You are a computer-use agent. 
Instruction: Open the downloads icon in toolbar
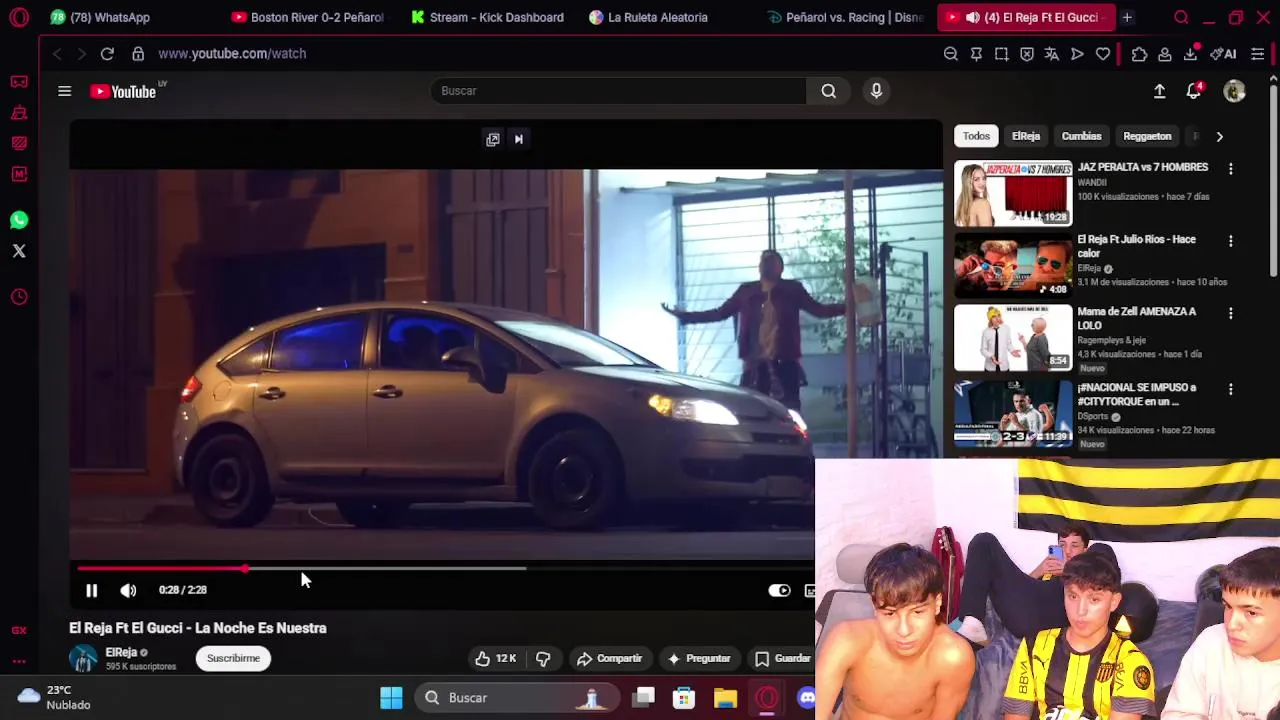point(1190,54)
